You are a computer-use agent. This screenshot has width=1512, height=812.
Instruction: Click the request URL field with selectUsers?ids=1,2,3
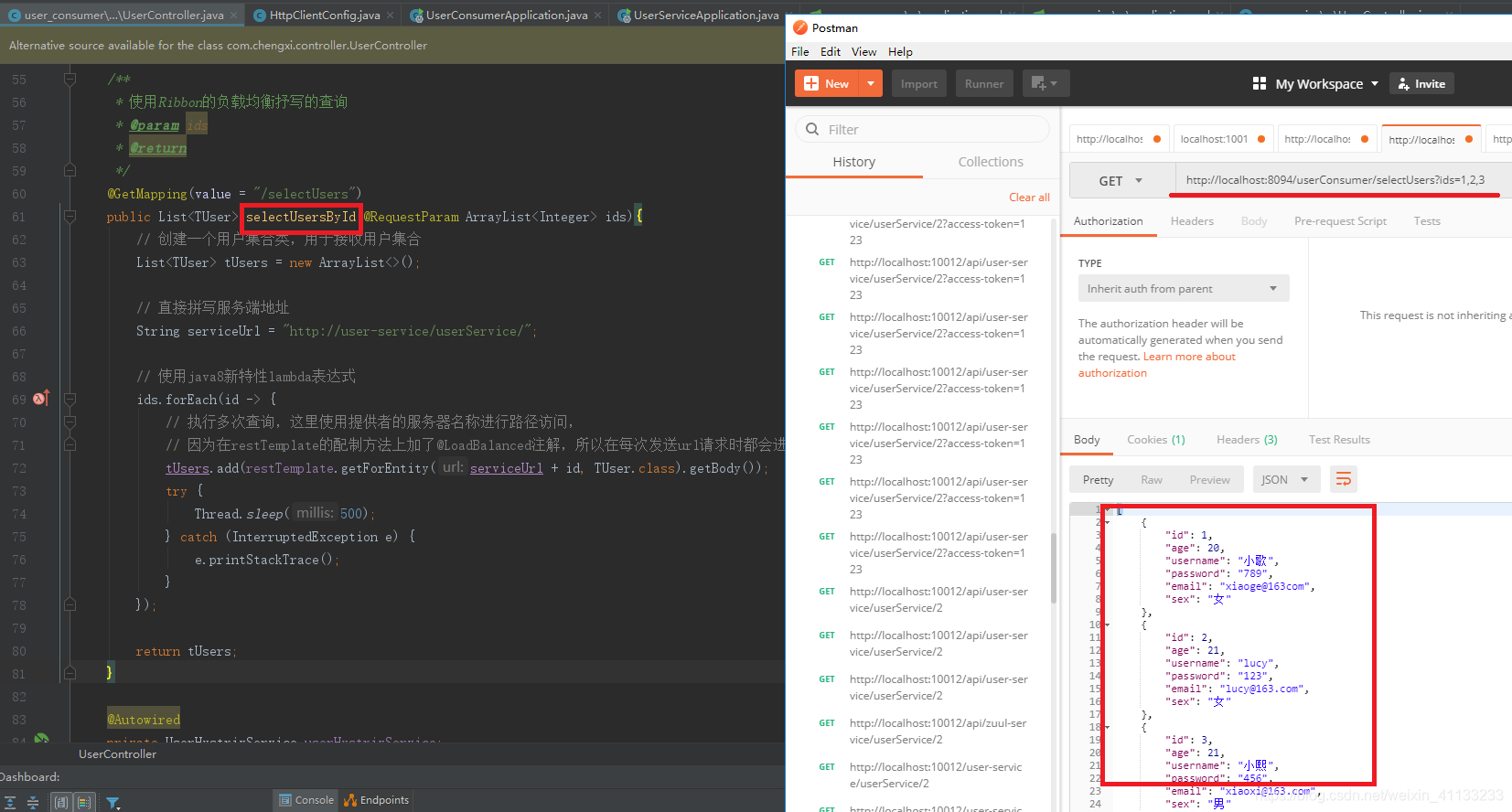(x=1343, y=180)
